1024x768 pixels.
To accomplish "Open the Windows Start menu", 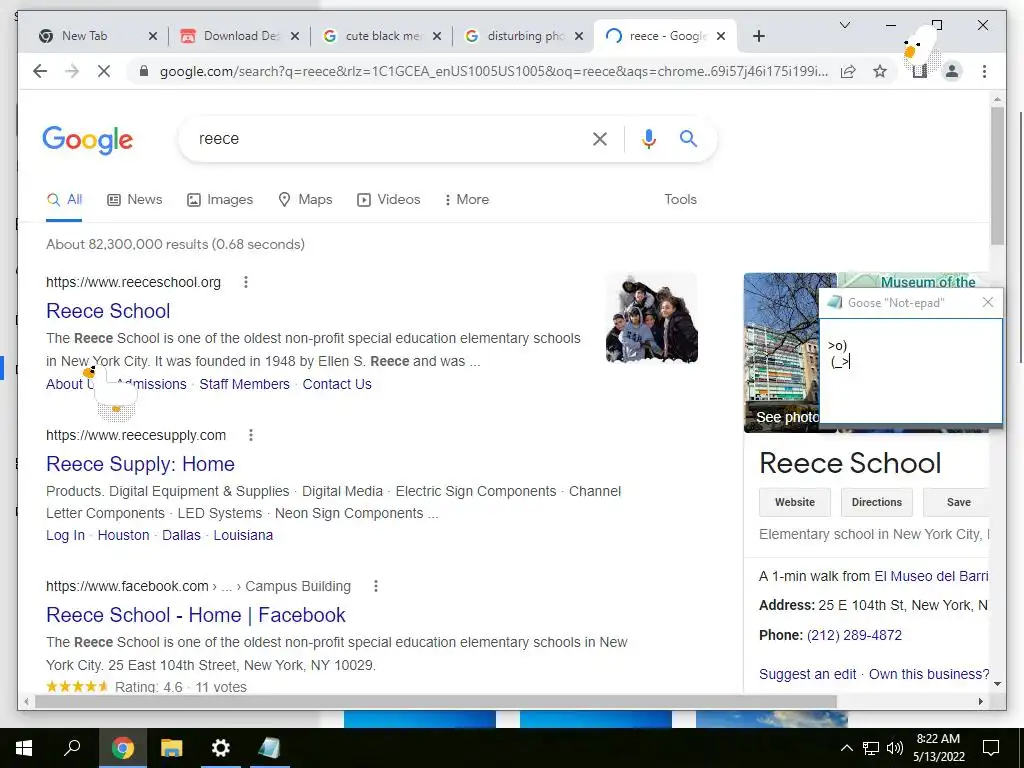I will (24, 748).
